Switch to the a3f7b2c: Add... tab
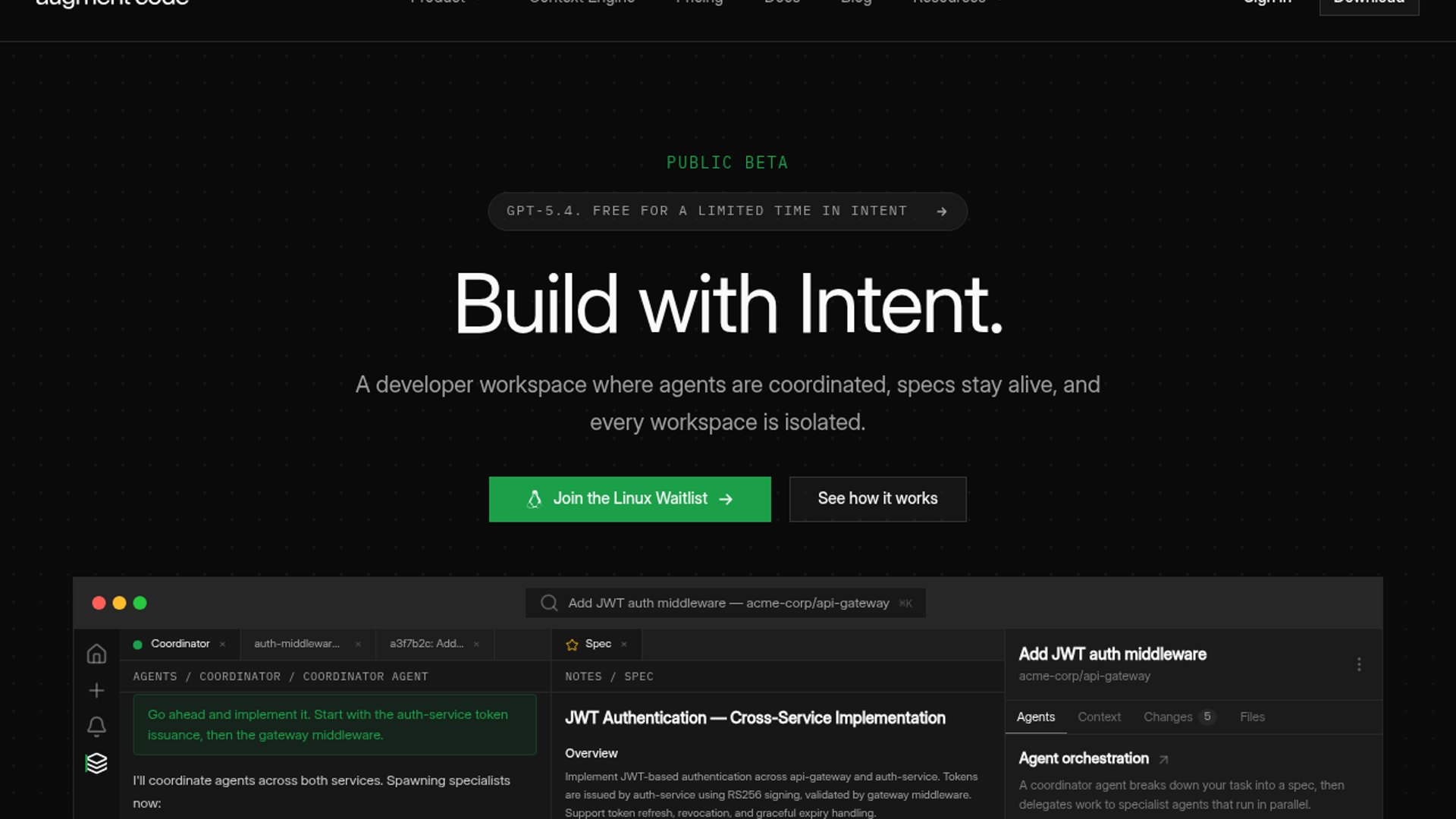The height and width of the screenshot is (819, 1456). click(x=426, y=644)
